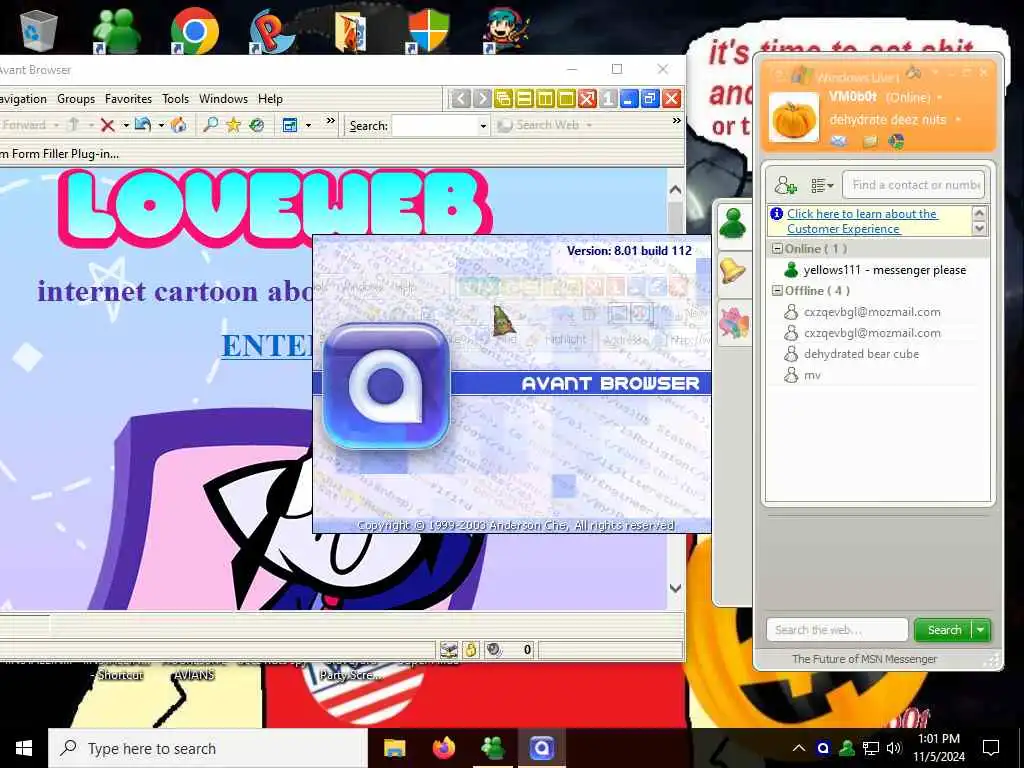Open the Groups menu
This screenshot has height=768, width=1024.
click(76, 99)
